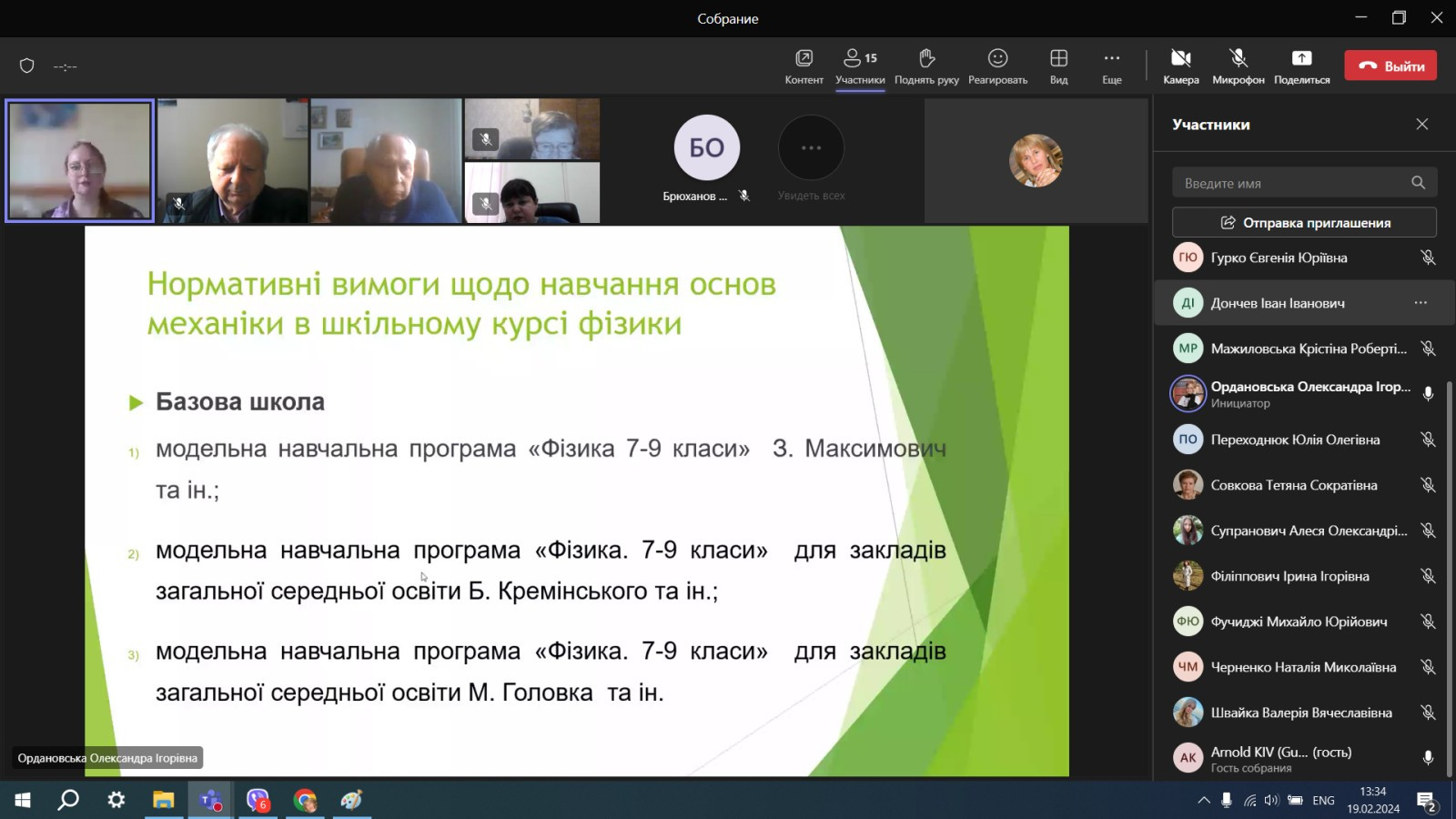This screenshot has width=1456, height=819.
Task: Toggle the Камера on or off
Action: (1180, 66)
